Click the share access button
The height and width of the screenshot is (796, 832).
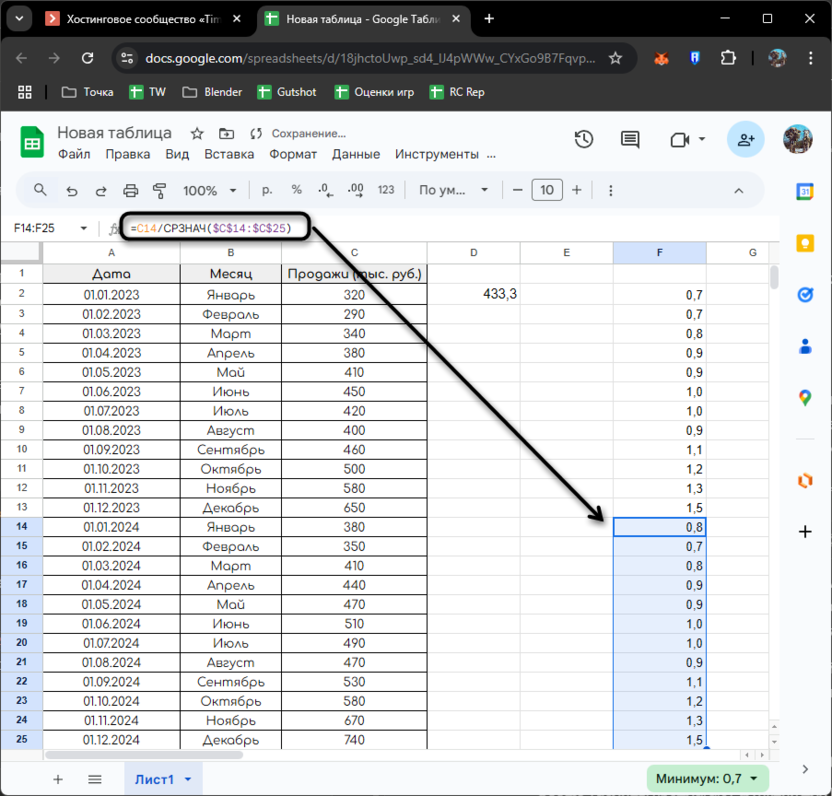[746, 140]
